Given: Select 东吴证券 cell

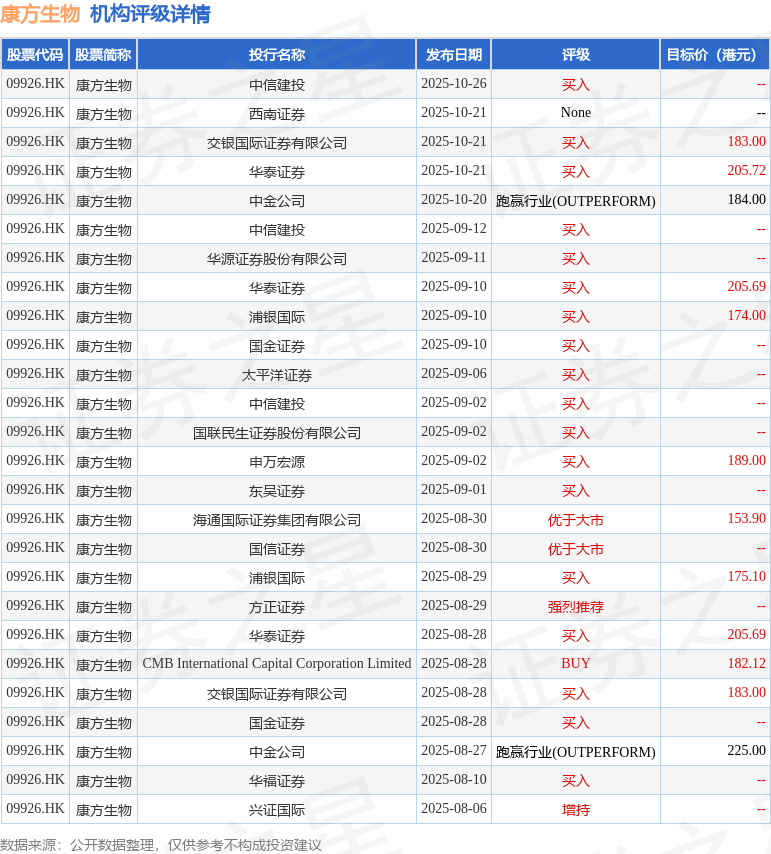Looking at the screenshot, I should pyautogui.click(x=277, y=491).
